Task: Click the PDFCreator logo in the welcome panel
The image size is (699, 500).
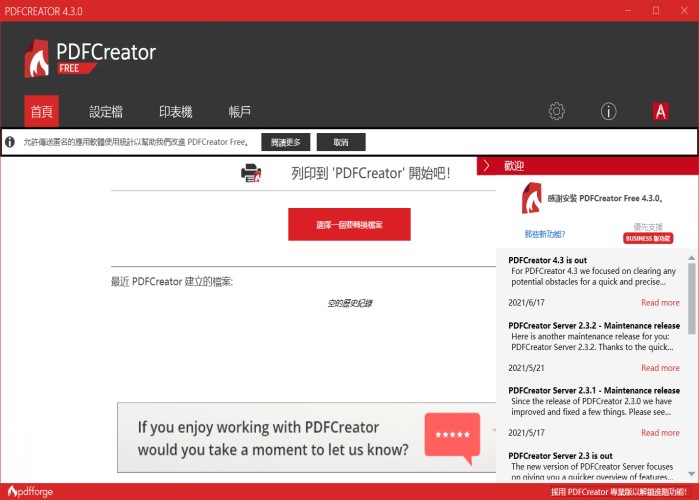Action: (x=531, y=198)
